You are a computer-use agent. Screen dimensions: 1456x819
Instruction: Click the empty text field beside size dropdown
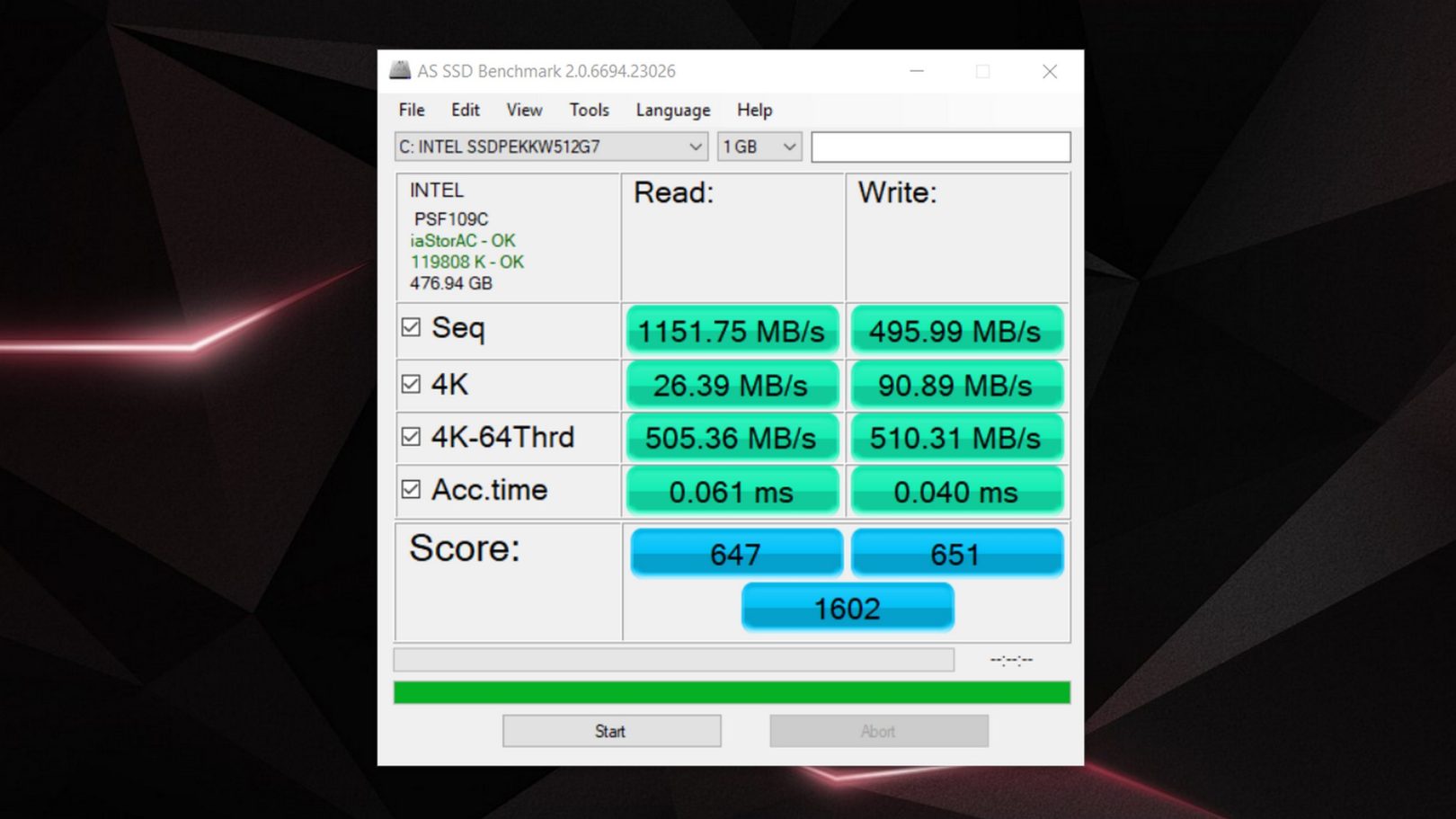pos(940,147)
